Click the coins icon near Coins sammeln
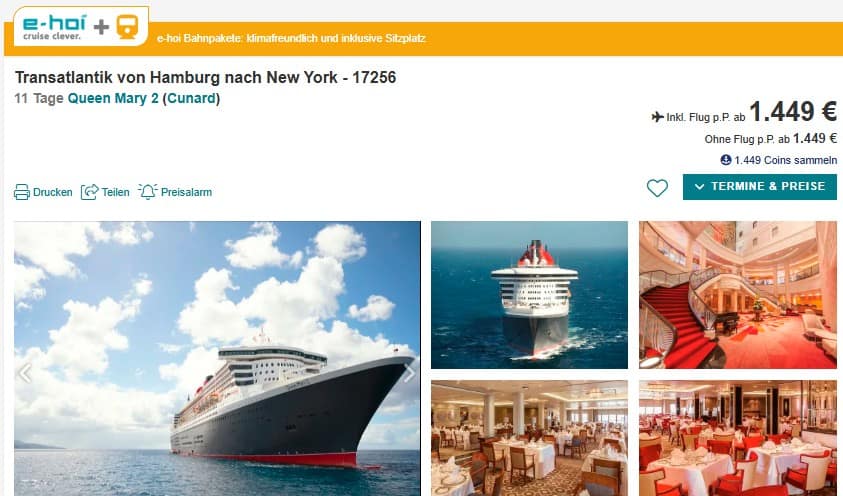The width and height of the screenshot is (843, 496). [x=726, y=160]
